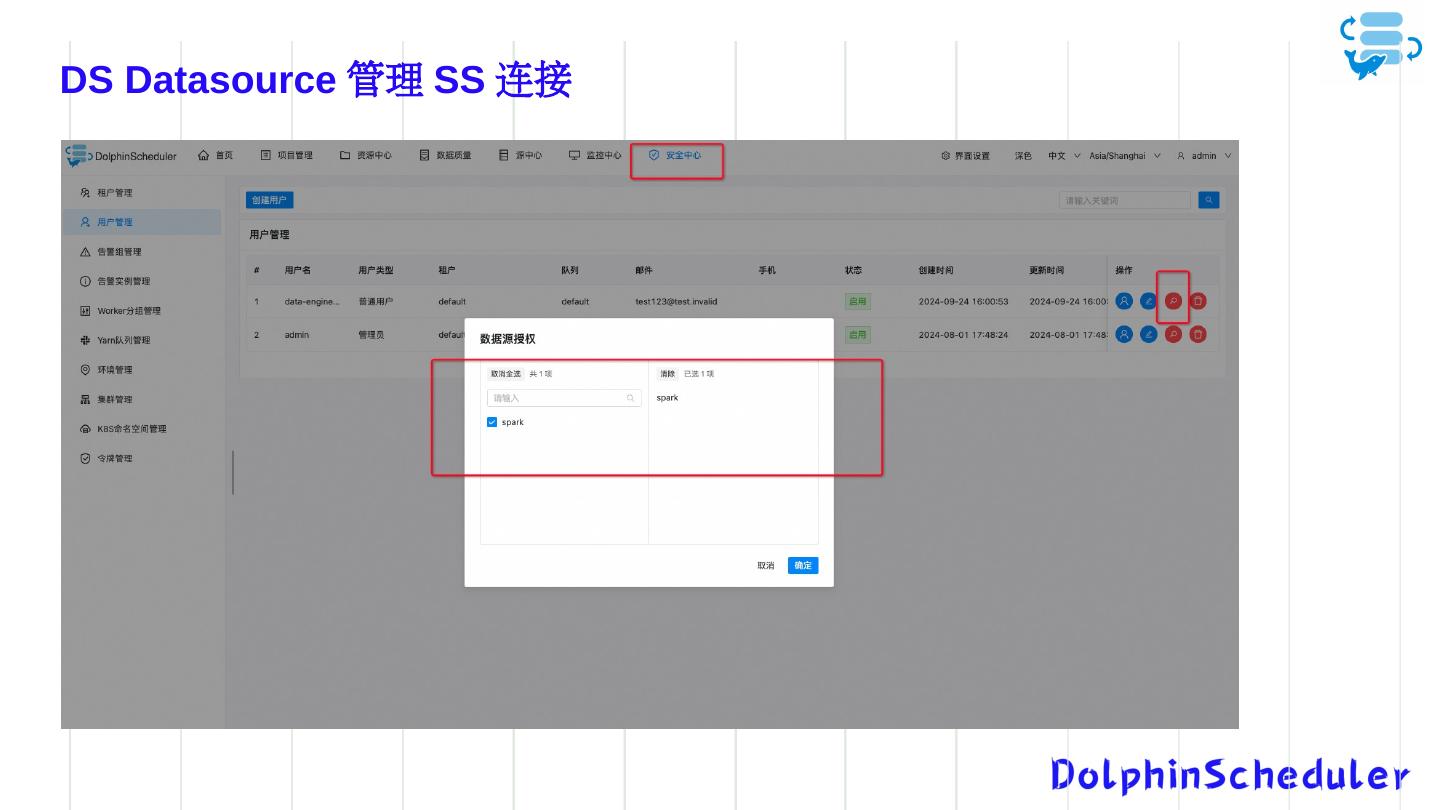Click the blue search icon button

coord(1209,200)
